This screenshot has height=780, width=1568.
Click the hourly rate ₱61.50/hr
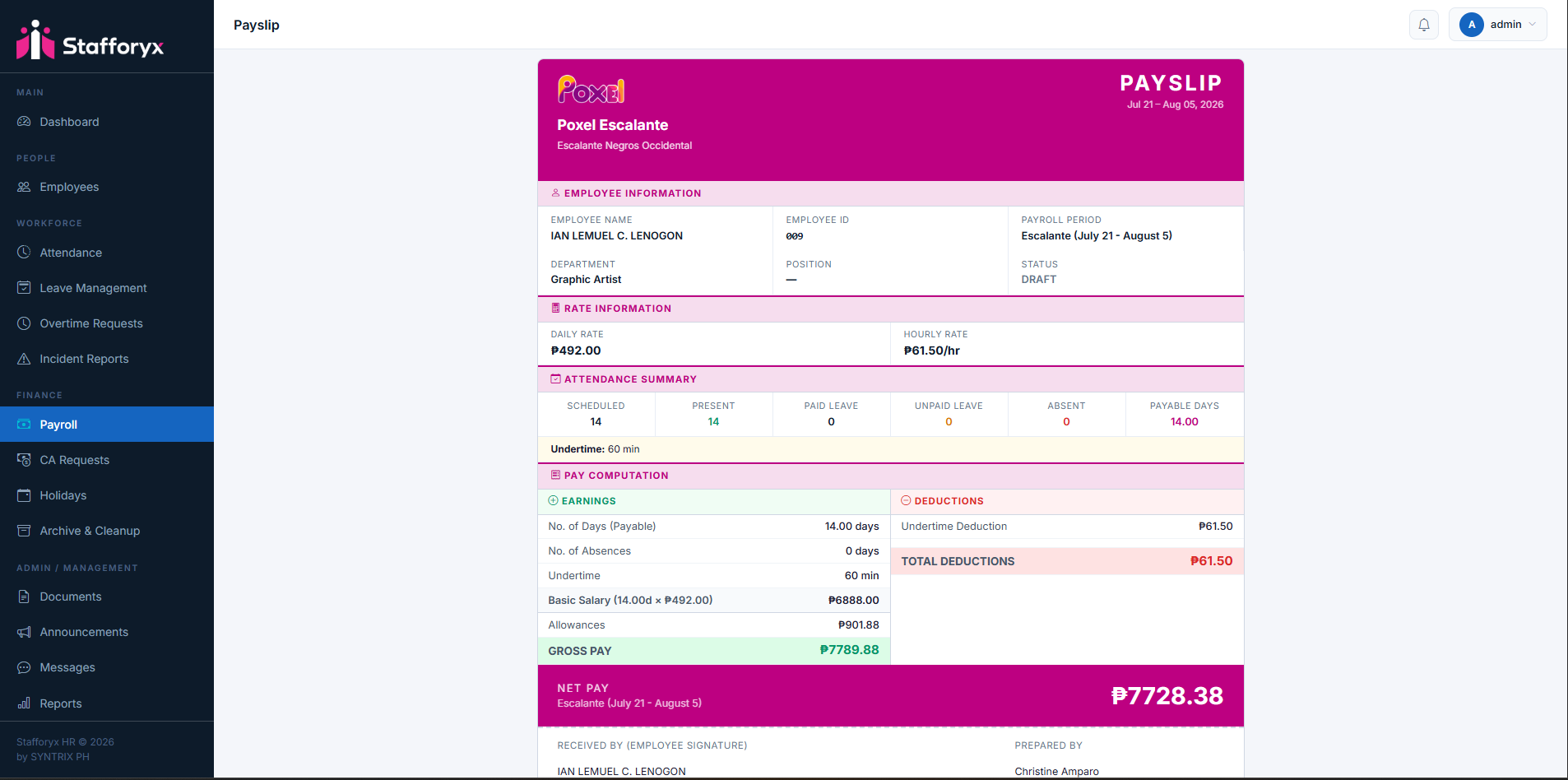coord(931,351)
